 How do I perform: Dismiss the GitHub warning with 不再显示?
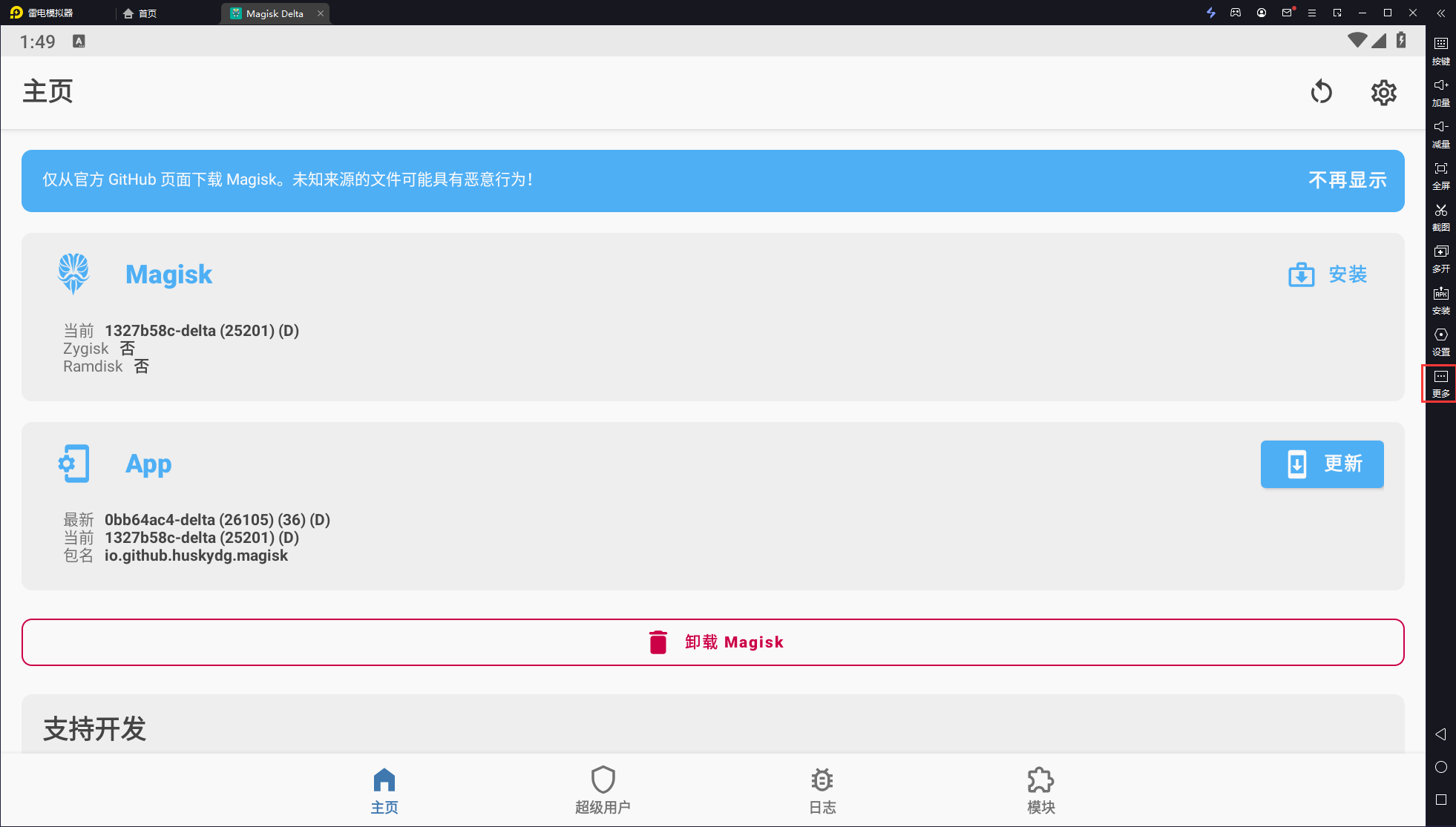click(x=1348, y=180)
